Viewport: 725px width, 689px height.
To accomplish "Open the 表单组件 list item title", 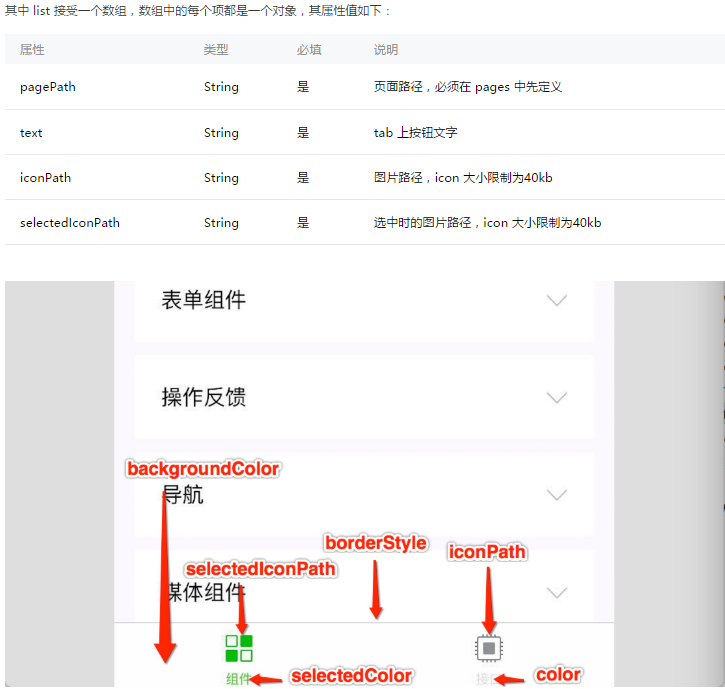I will point(203,300).
